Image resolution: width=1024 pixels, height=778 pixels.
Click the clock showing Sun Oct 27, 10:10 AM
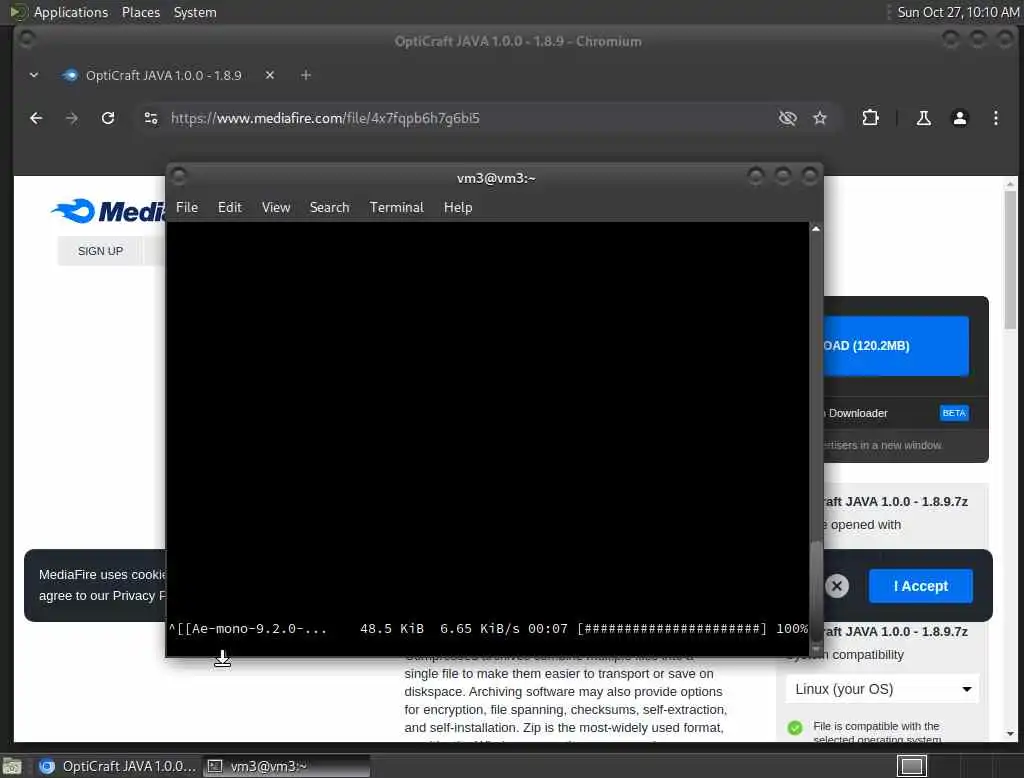957,12
